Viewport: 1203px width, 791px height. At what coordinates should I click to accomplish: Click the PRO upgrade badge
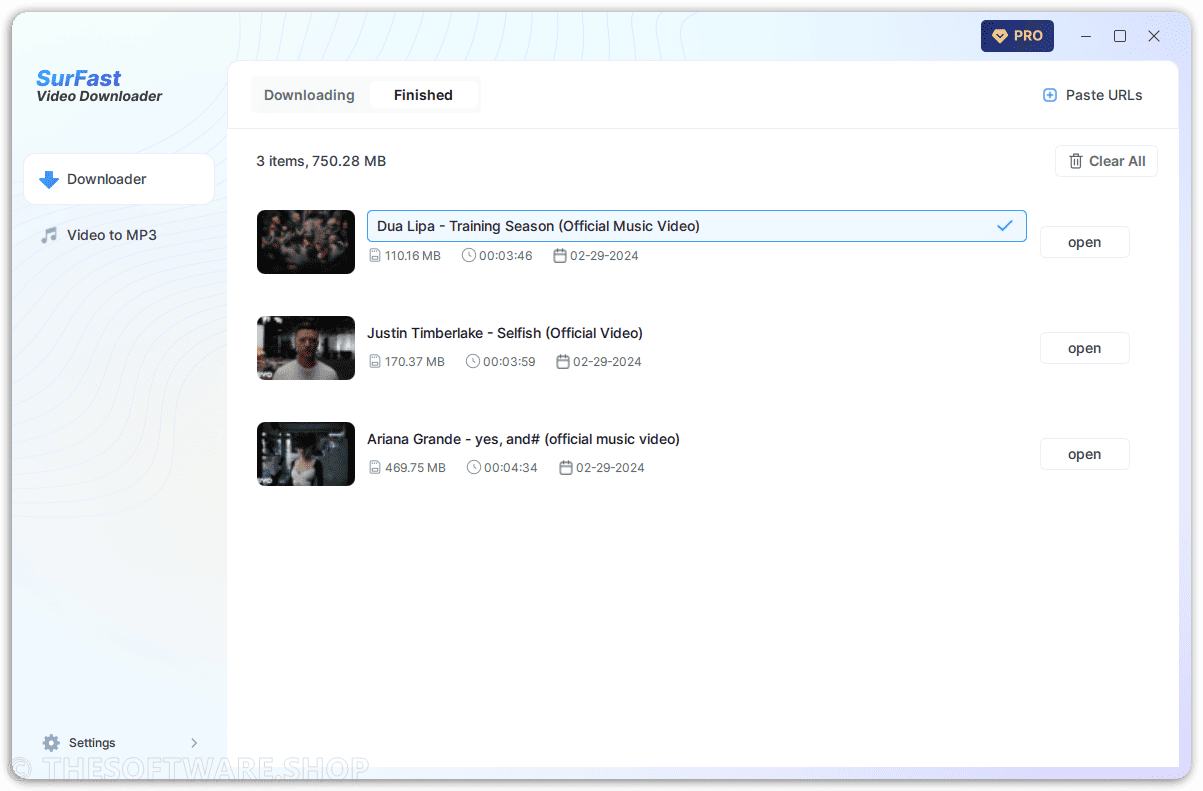1017,36
